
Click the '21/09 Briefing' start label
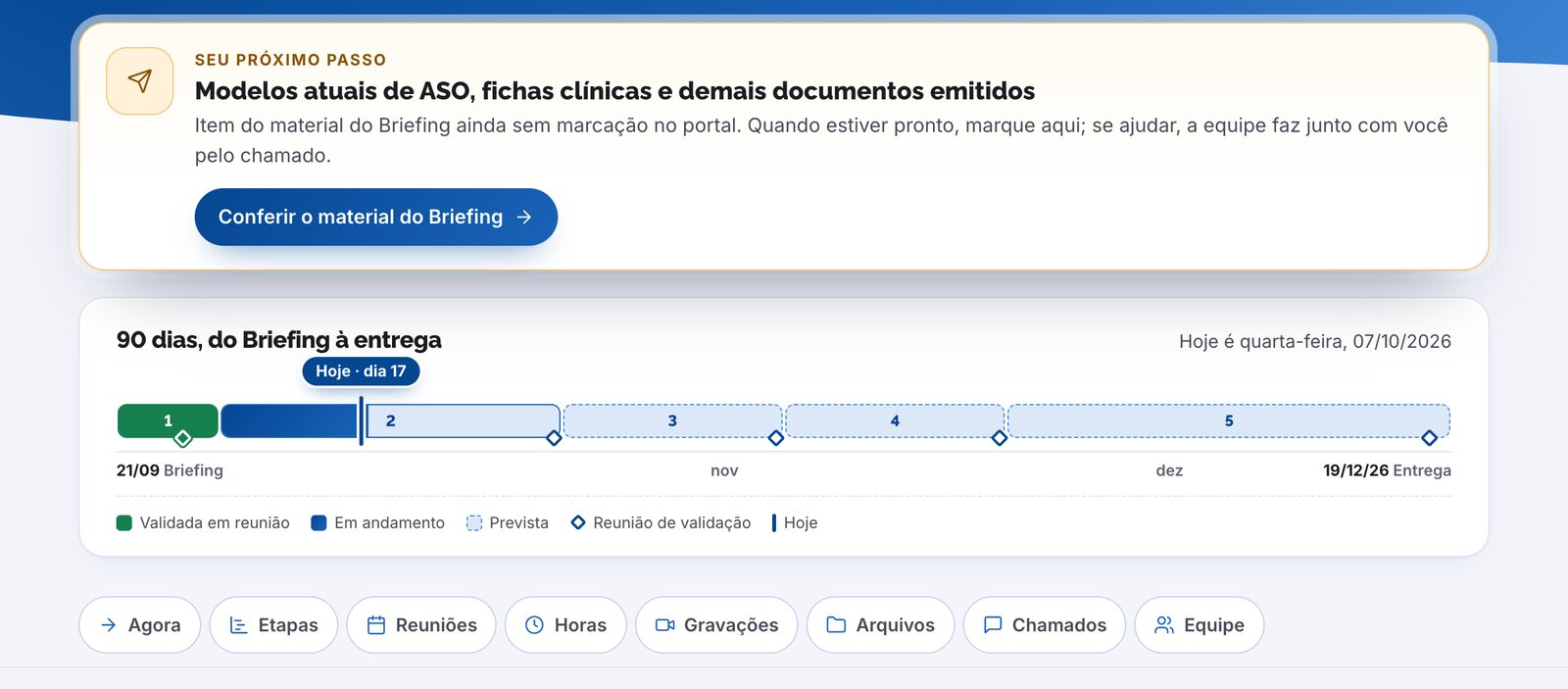(170, 470)
